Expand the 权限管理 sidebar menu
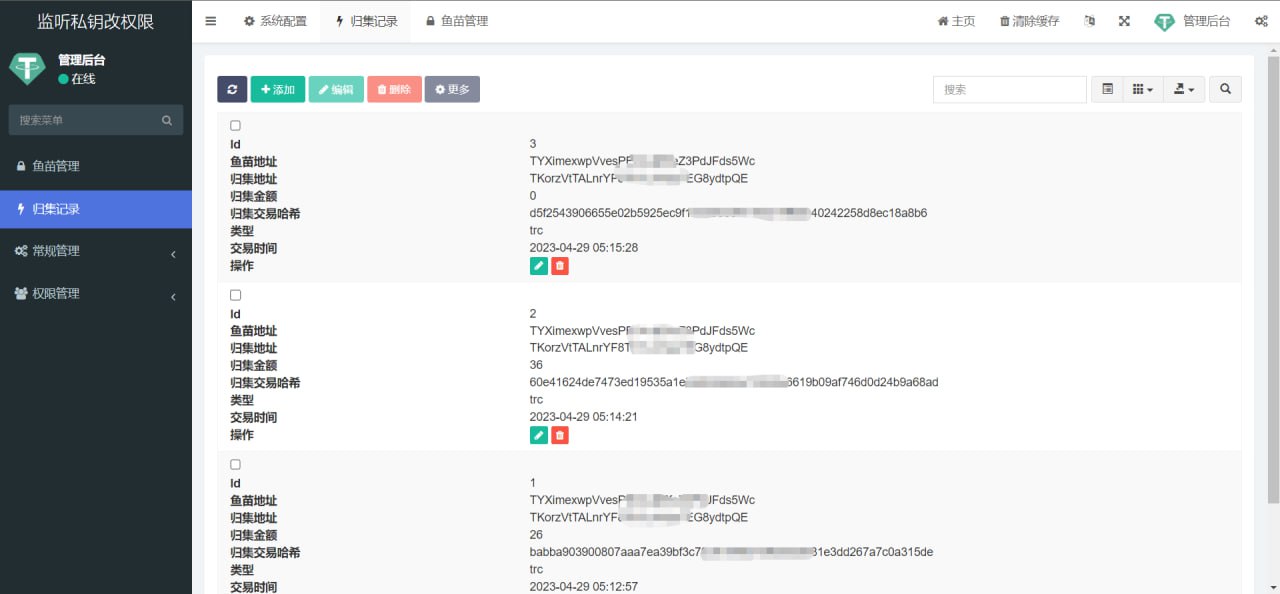Image resolution: width=1280 pixels, height=594 pixels. 95,294
